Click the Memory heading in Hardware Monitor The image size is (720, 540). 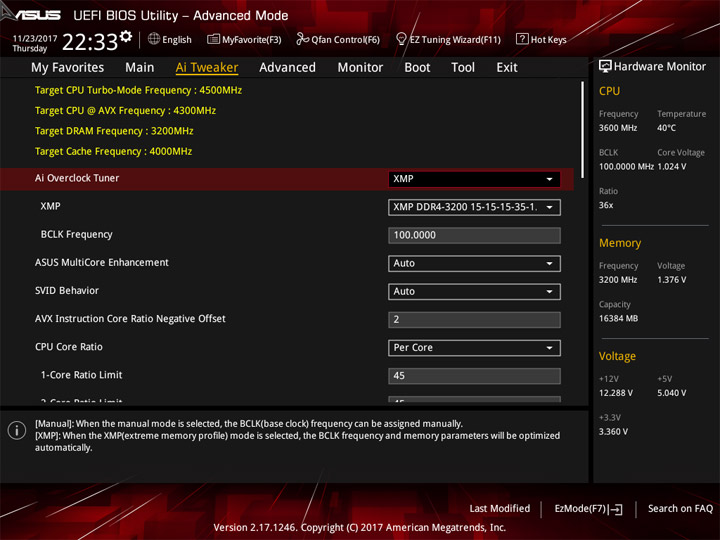(620, 243)
